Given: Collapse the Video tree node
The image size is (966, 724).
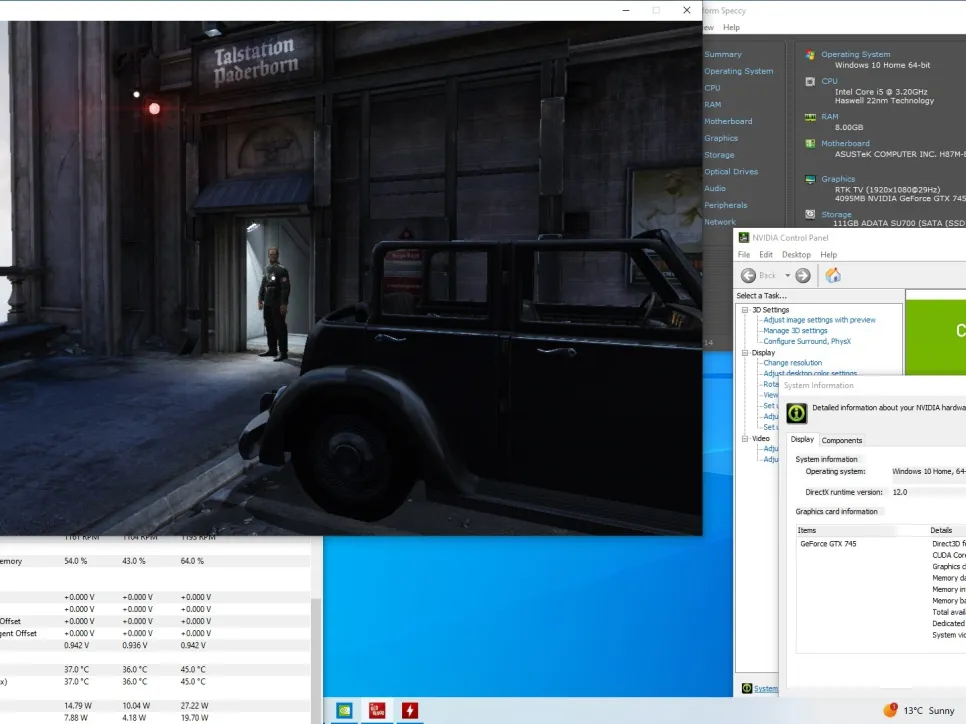Looking at the screenshot, I should point(745,439).
